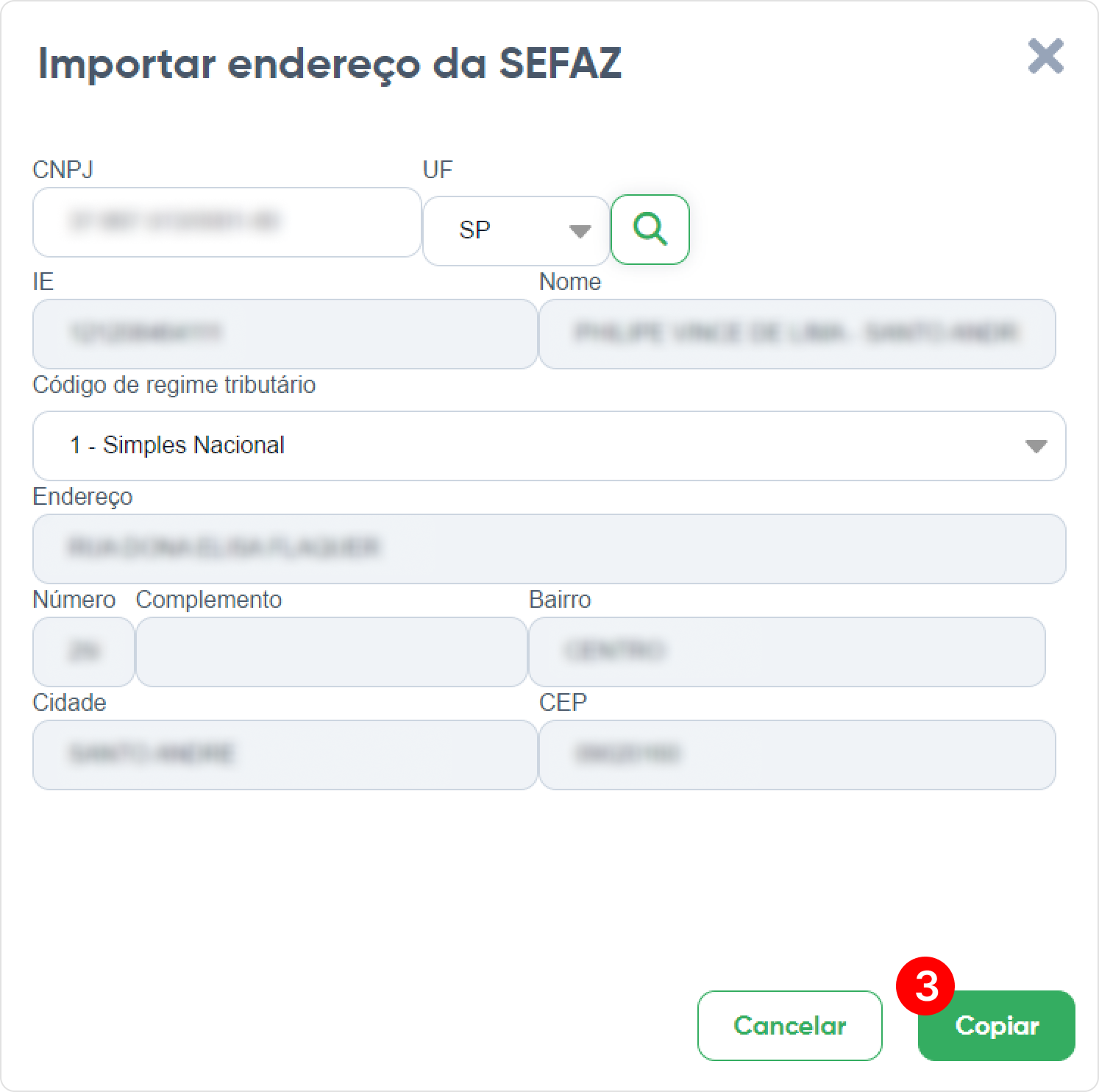1099x1092 pixels.
Task: Click the arrow of Simples Nacional selector
Action: click(x=1036, y=446)
